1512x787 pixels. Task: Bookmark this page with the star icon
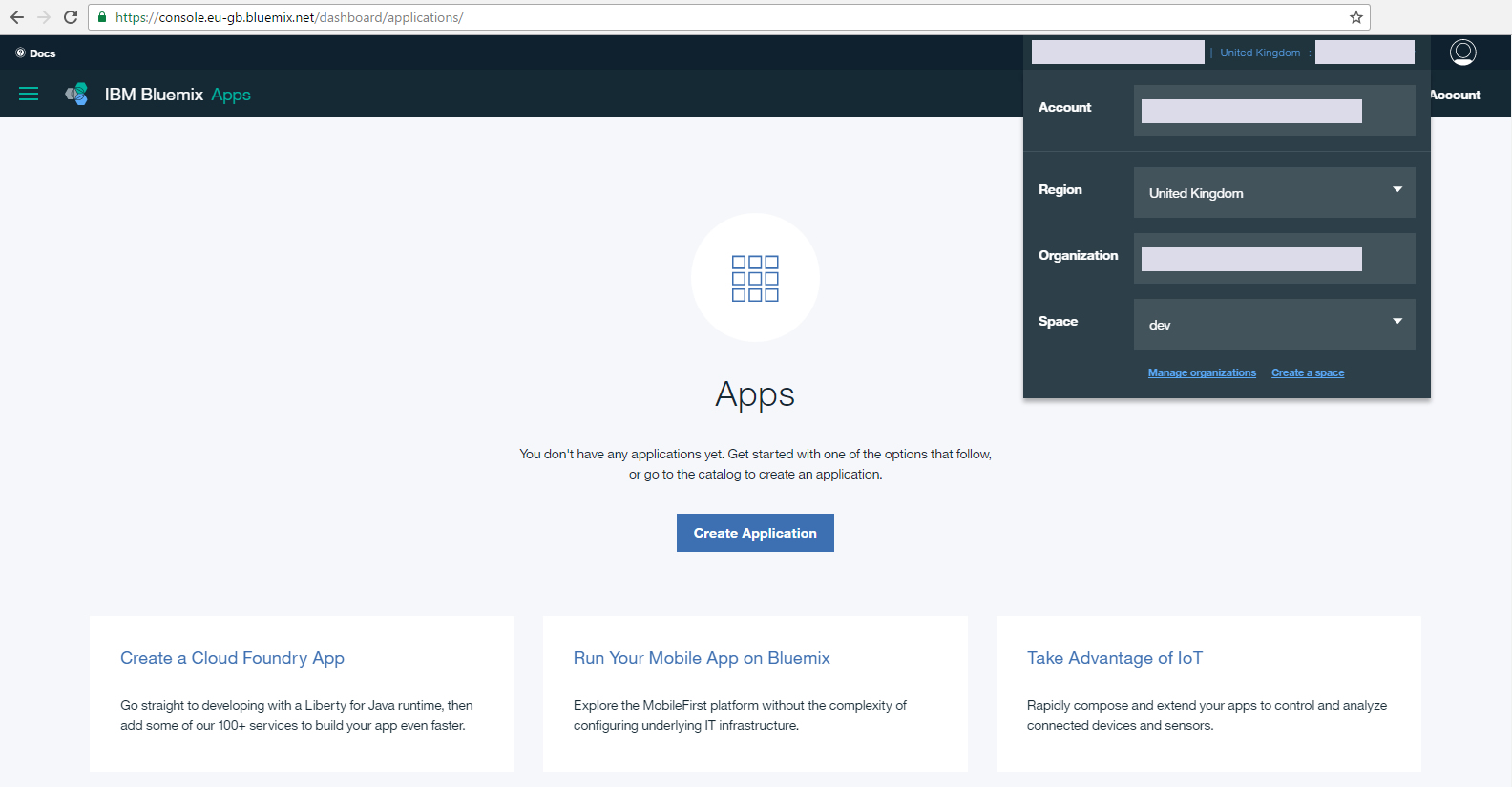1355,17
